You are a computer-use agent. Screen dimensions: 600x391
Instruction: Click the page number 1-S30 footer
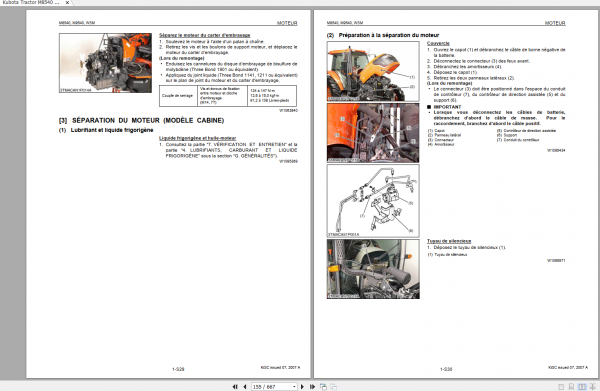point(446,369)
